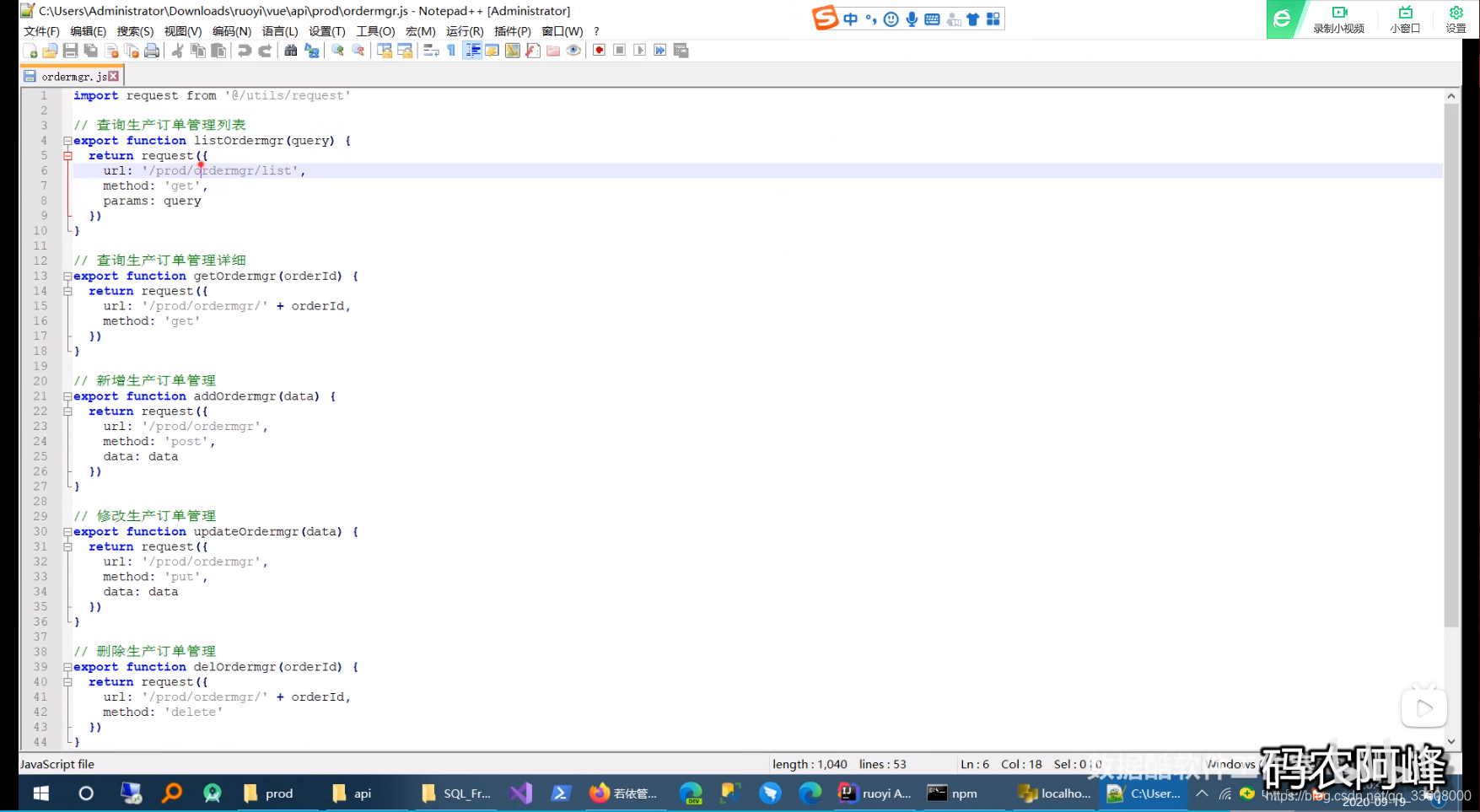Collapse the listOrdermgr function fold on line 4

click(67, 141)
